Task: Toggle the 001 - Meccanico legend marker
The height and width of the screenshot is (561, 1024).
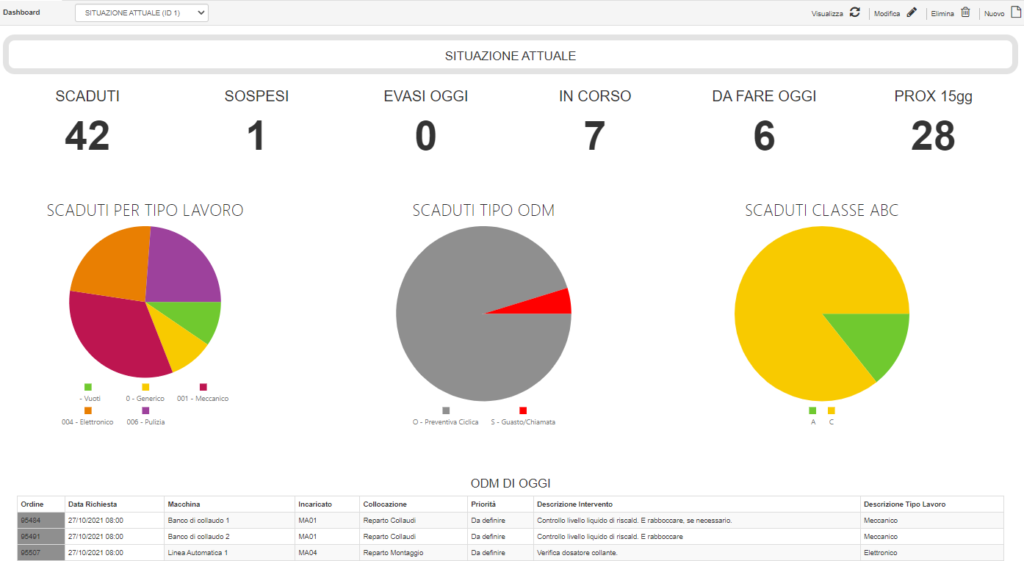Action: pos(203,387)
